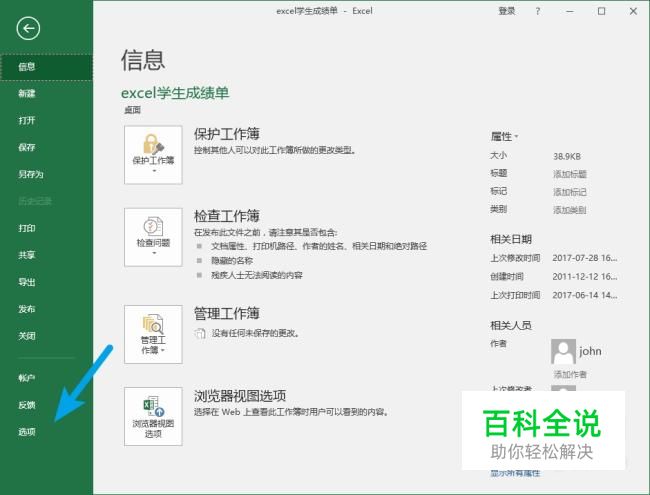Select 关闭 in the sidebar
The width and height of the screenshot is (650, 495).
pos(27,336)
